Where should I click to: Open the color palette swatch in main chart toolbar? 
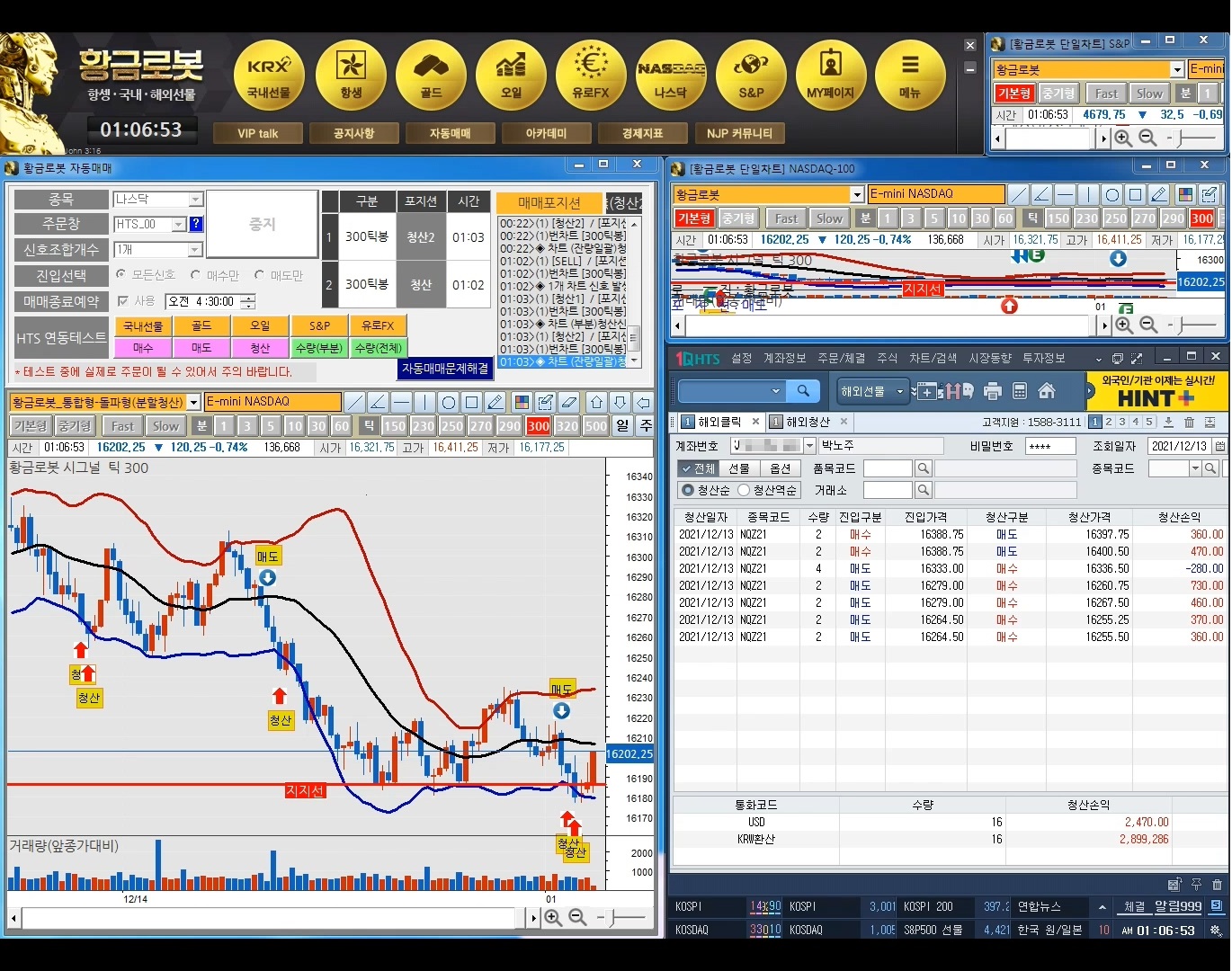tap(522, 402)
